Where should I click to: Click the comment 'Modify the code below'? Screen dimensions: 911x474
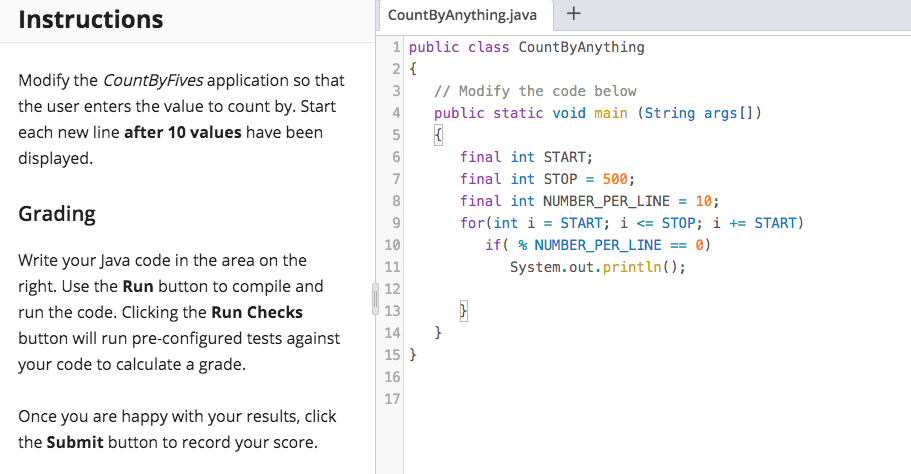(535, 91)
